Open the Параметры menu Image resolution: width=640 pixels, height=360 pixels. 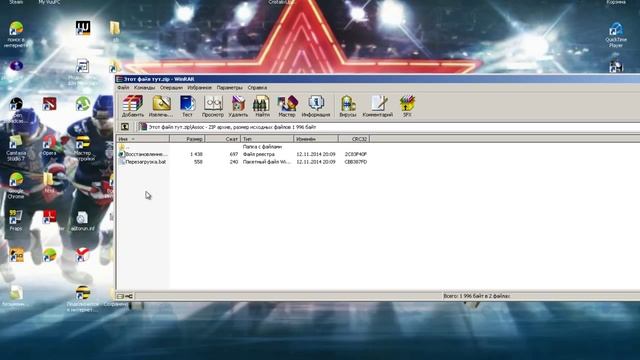point(229,87)
